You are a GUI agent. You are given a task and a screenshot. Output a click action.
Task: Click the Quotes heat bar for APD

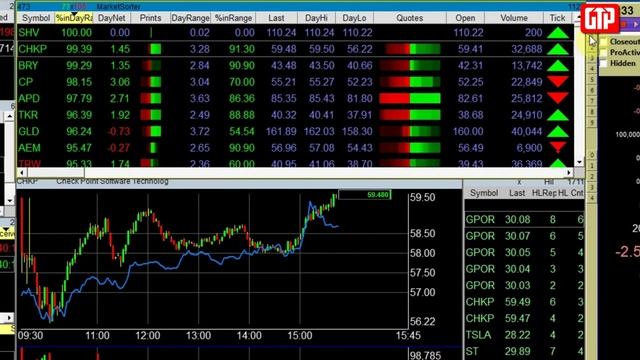(x=410, y=98)
